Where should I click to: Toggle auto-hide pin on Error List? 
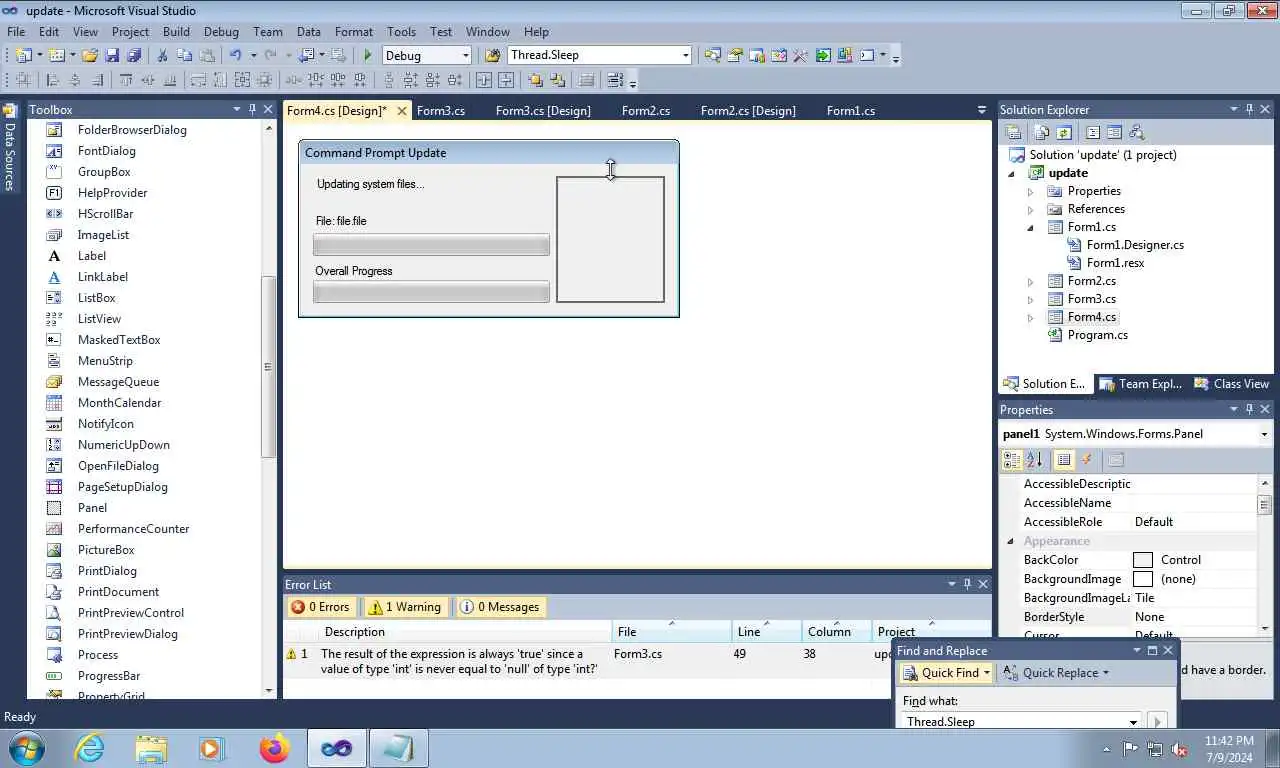pyautogui.click(x=967, y=584)
